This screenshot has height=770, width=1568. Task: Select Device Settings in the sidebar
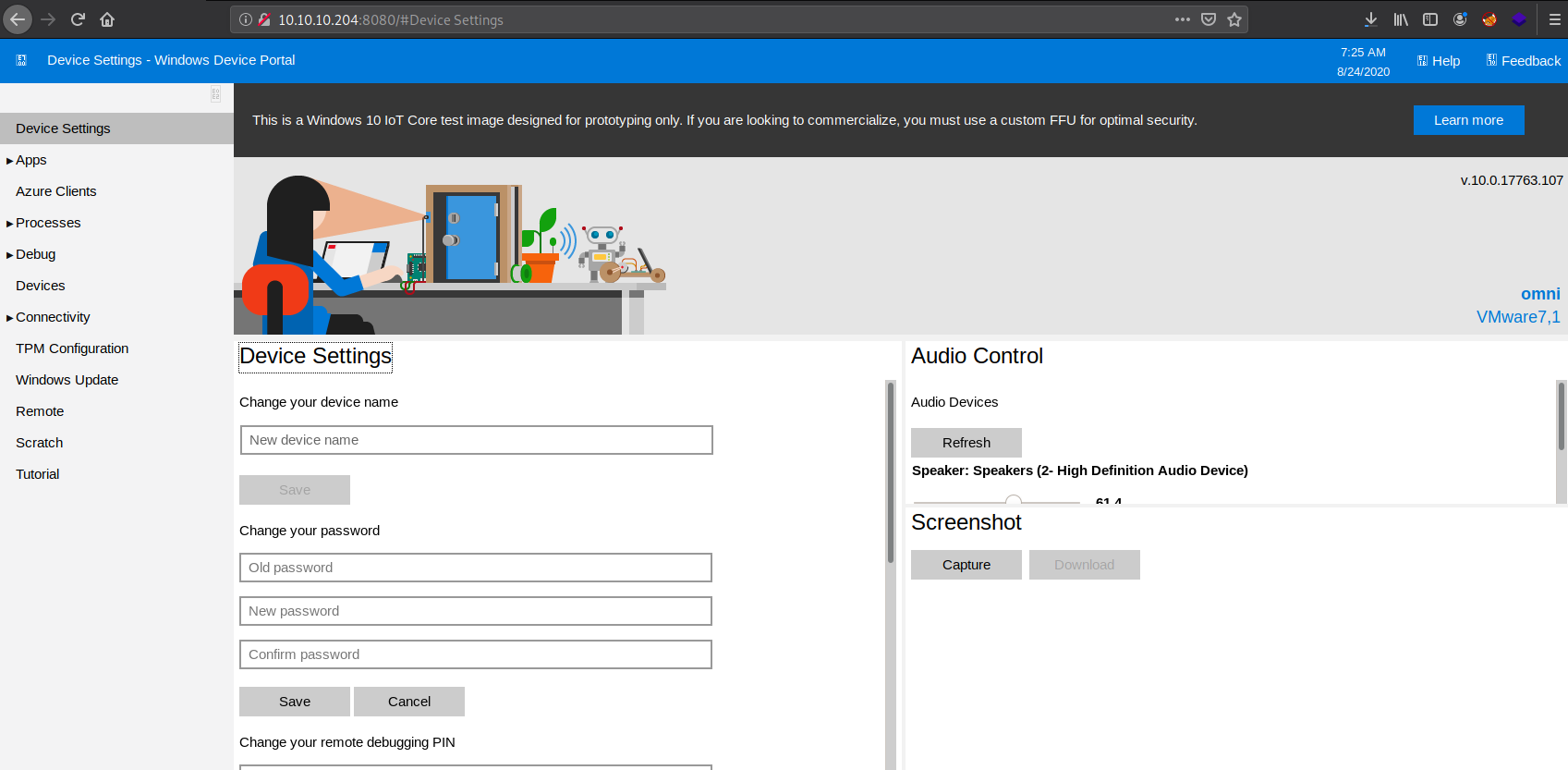pos(116,128)
